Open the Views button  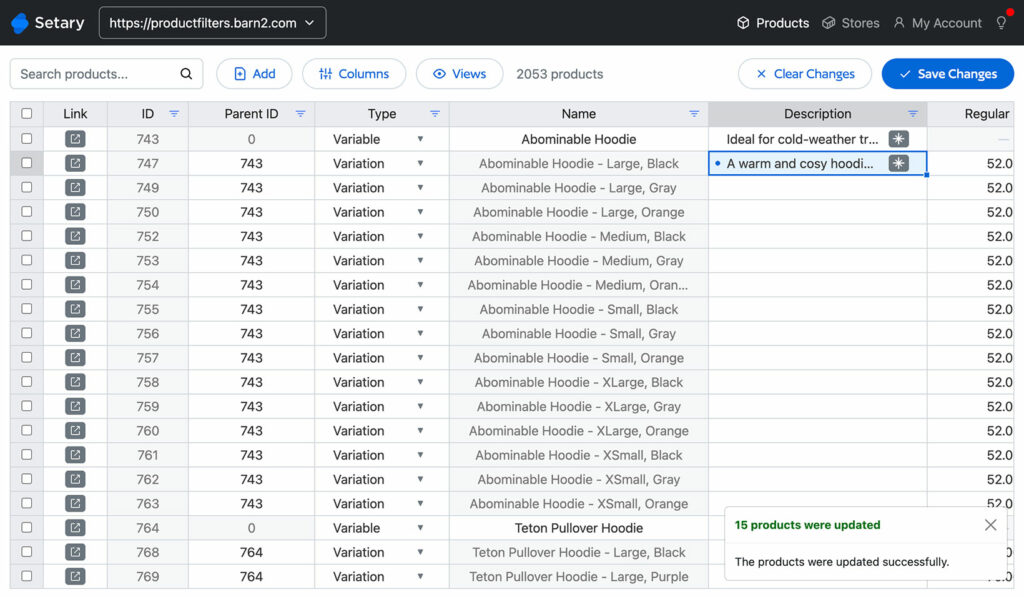click(460, 74)
